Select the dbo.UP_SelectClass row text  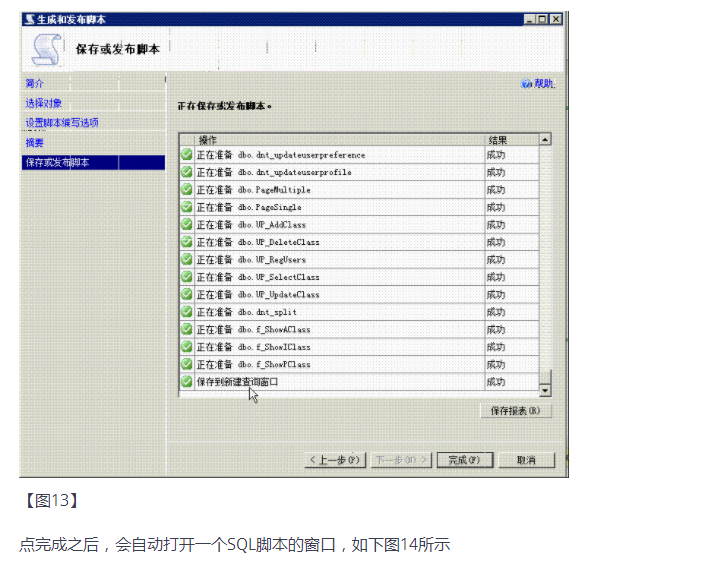pos(258,277)
